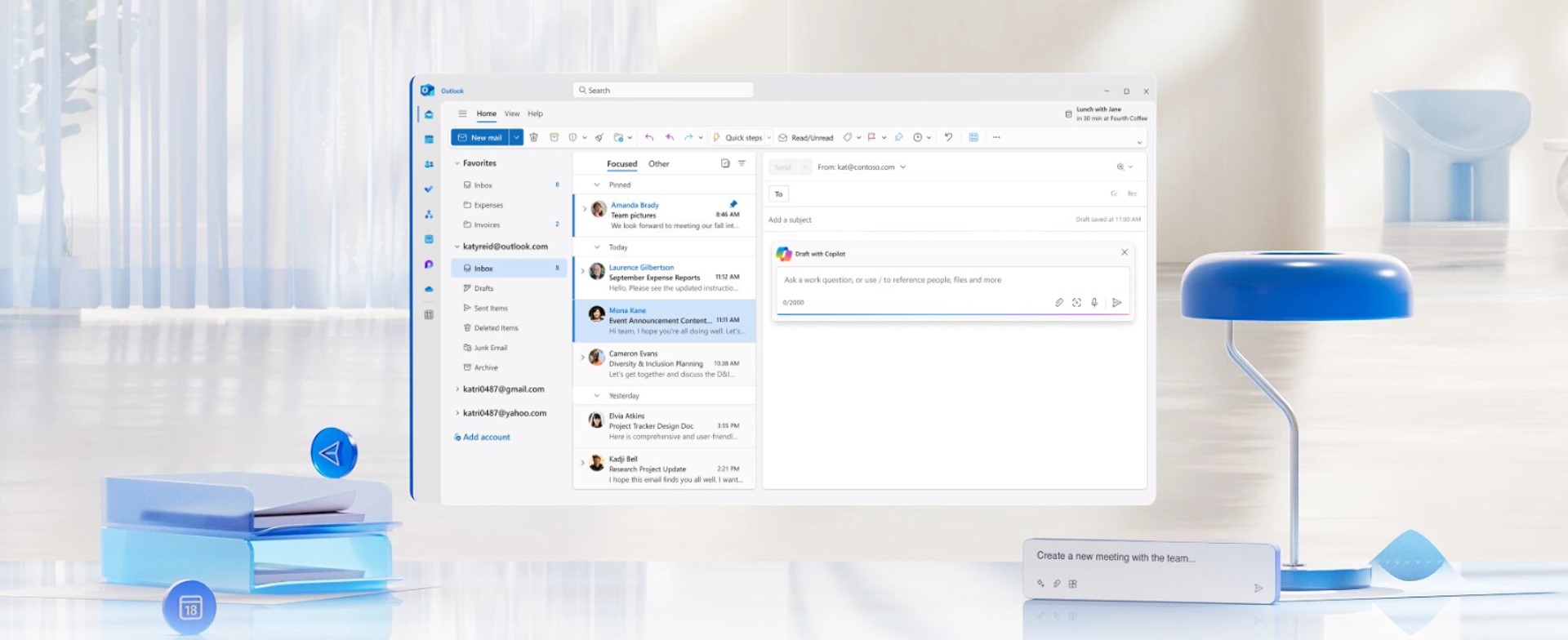Open the Mail icon in left rail
This screenshot has width=1568, height=640.
(x=429, y=114)
